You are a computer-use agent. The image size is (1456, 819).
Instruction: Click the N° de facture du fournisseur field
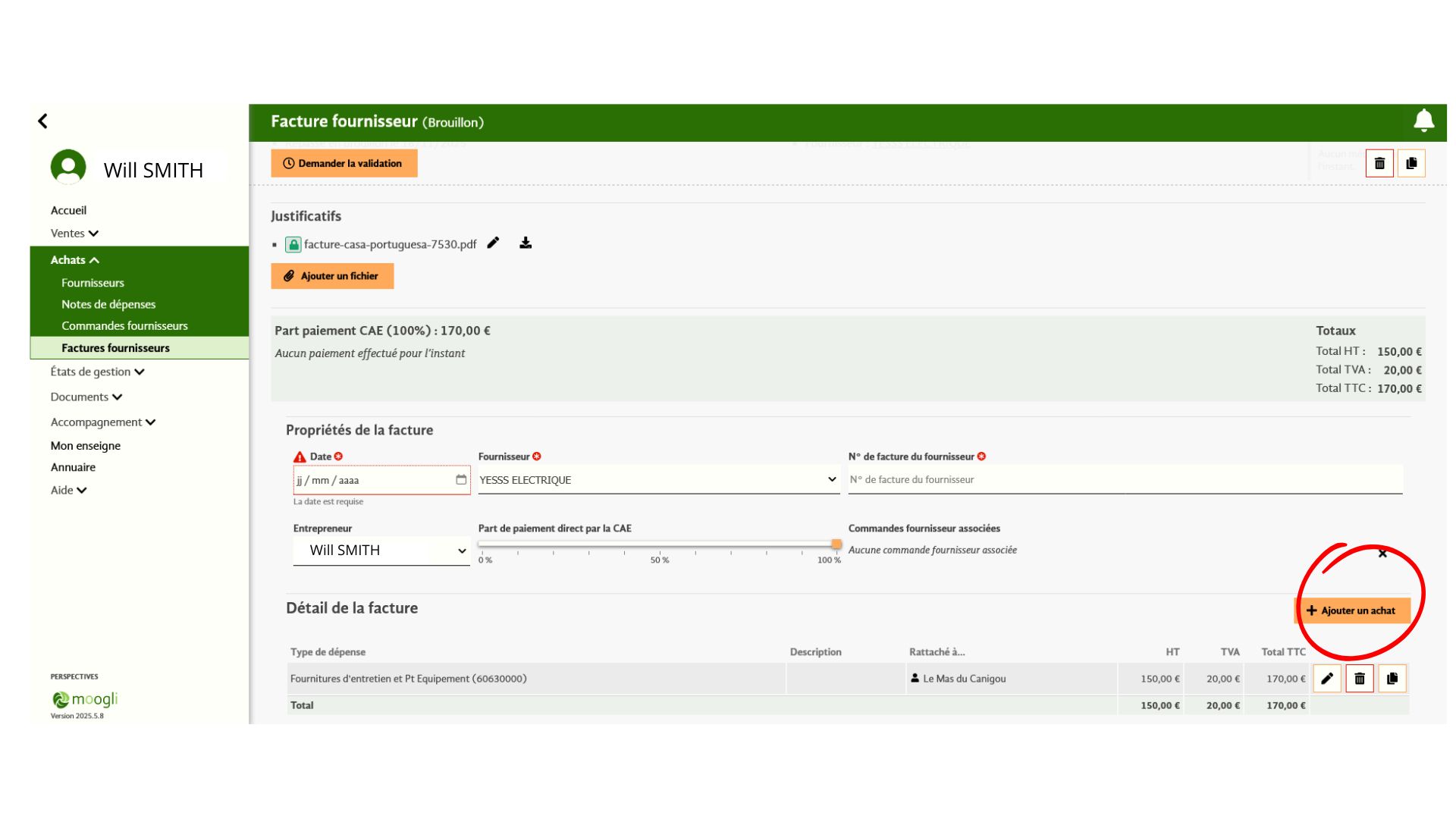point(1125,479)
